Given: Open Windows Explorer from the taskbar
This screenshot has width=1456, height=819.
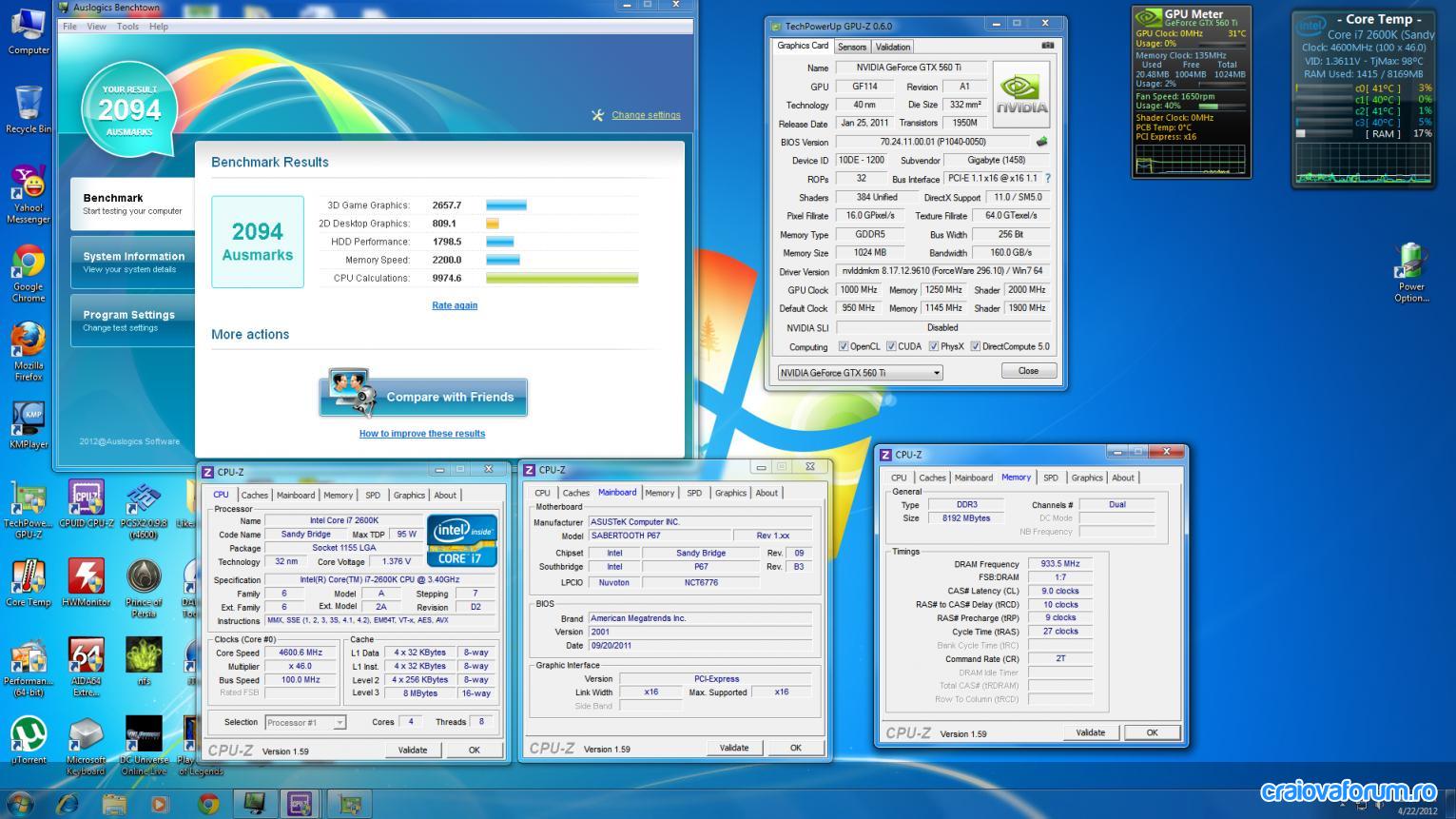Looking at the screenshot, I should click(x=114, y=805).
